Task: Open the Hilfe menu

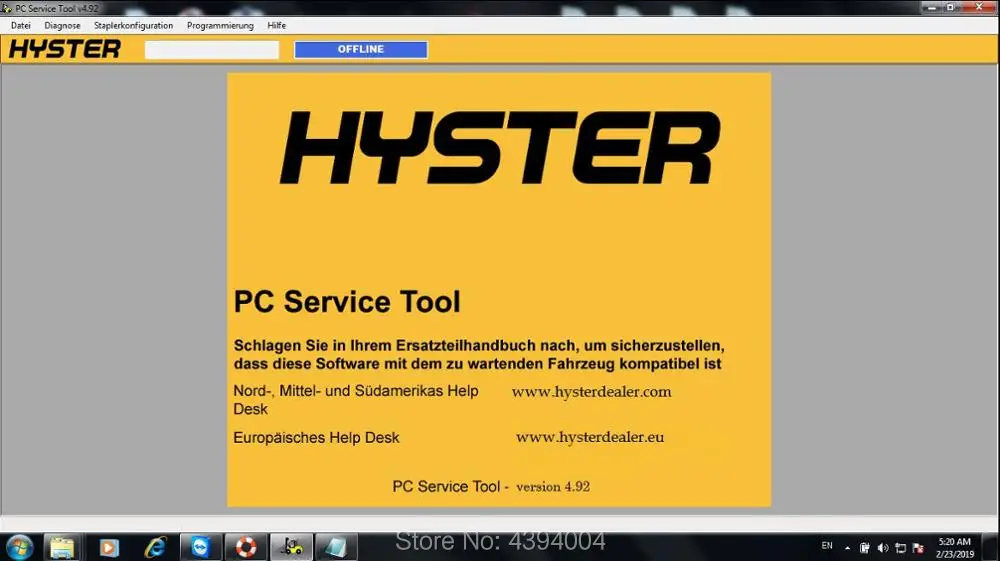Action: tap(276, 26)
